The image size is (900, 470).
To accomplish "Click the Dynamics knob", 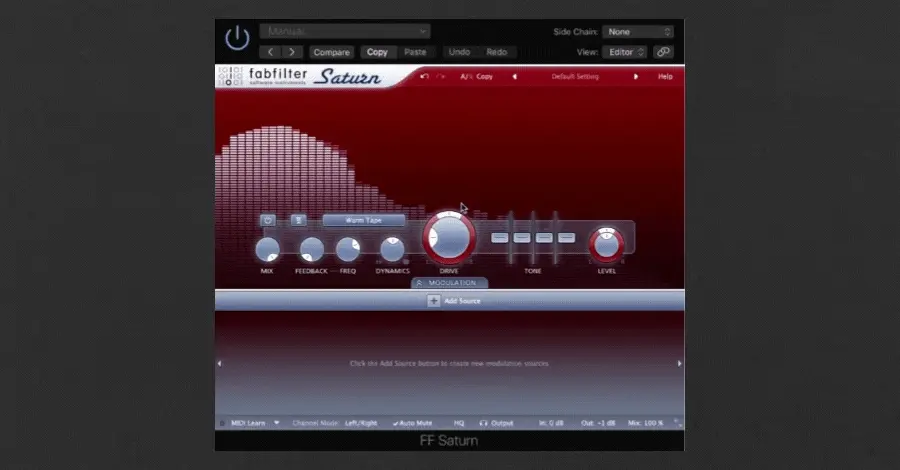I will pos(393,250).
